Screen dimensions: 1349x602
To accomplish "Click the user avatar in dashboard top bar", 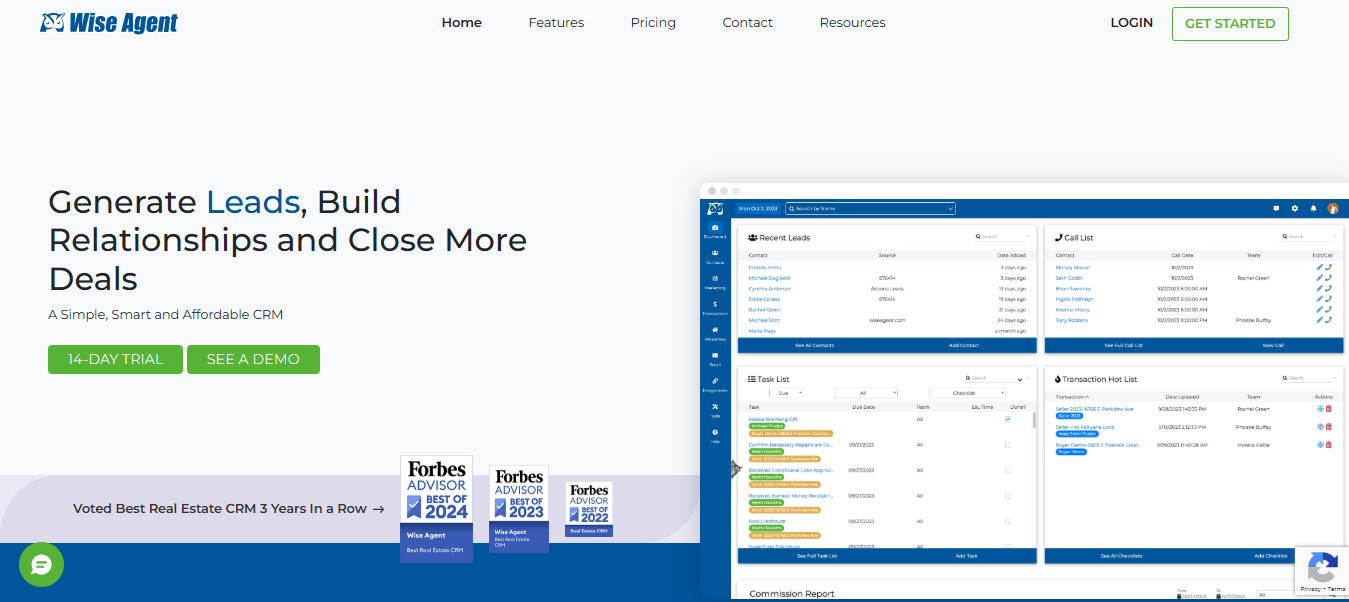I will tap(1333, 208).
